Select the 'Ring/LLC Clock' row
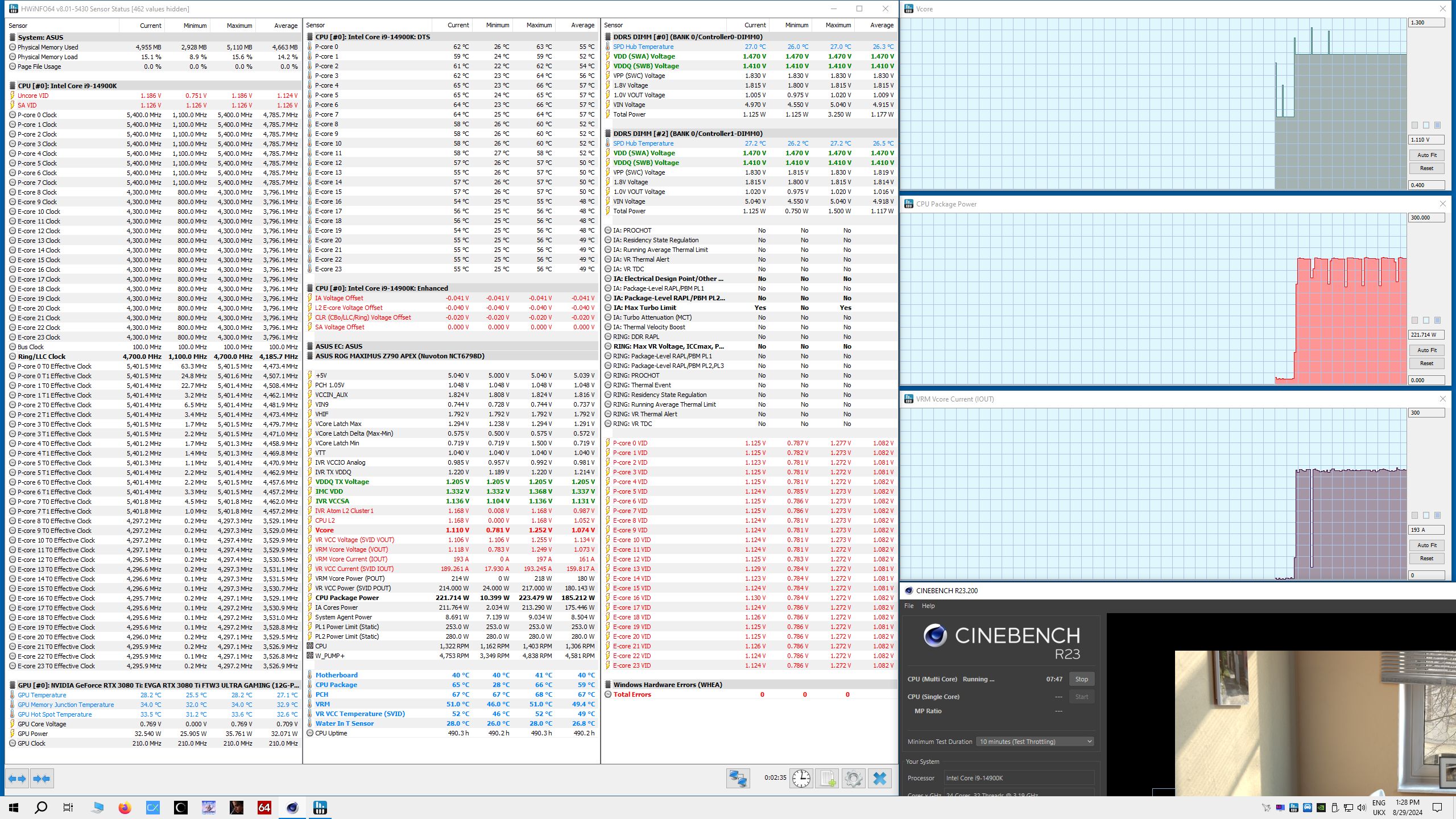The height and width of the screenshot is (819, 1456). click(154, 357)
